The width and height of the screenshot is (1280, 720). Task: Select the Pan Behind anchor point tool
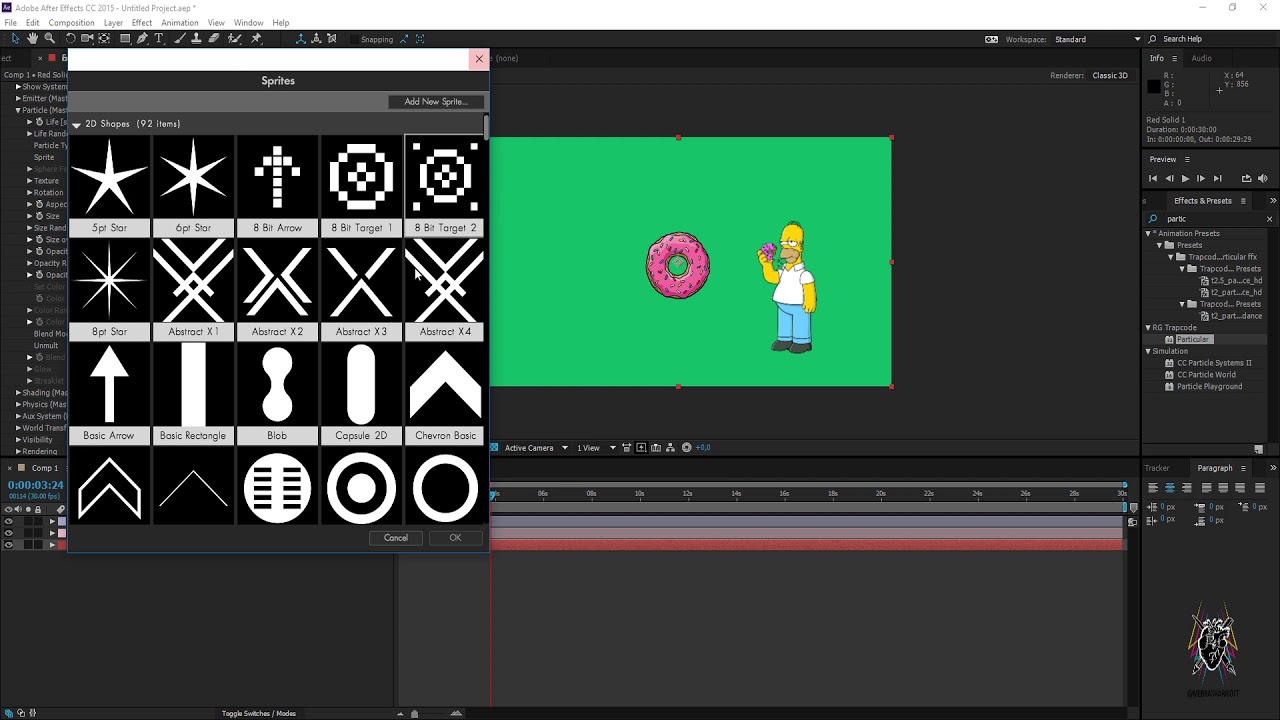point(104,39)
